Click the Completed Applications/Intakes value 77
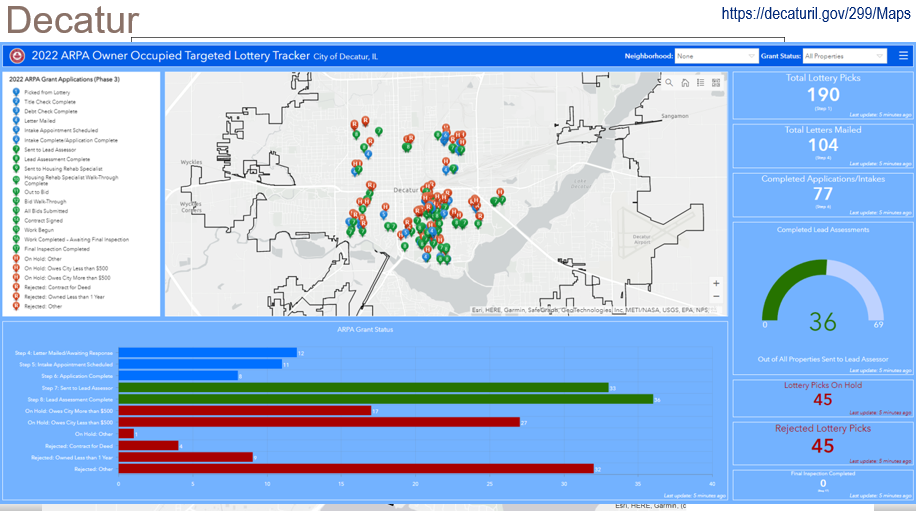The image size is (916, 511). (823, 194)
